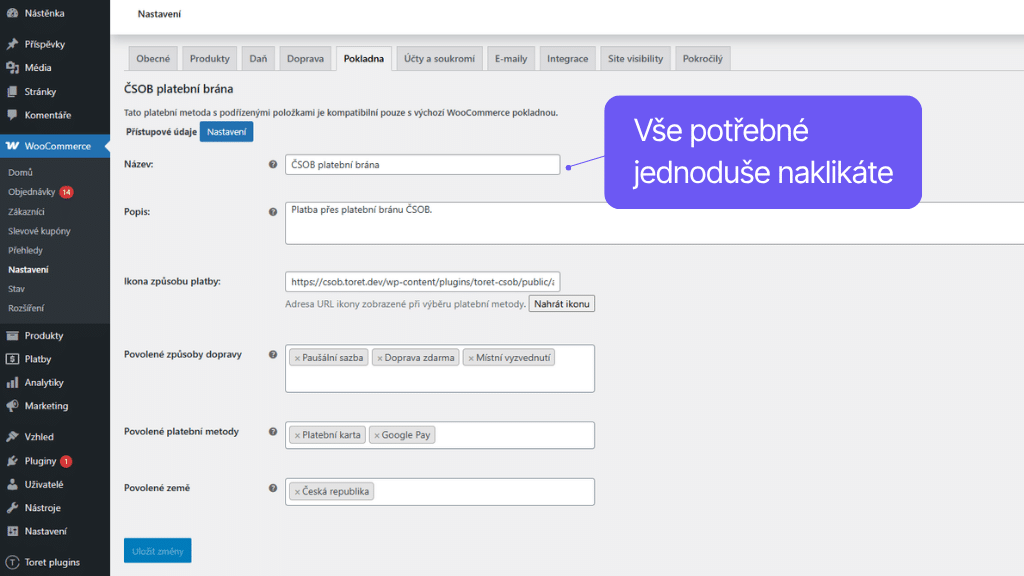
Task: Select the Pokladna tab
Action: coord(364,58)
